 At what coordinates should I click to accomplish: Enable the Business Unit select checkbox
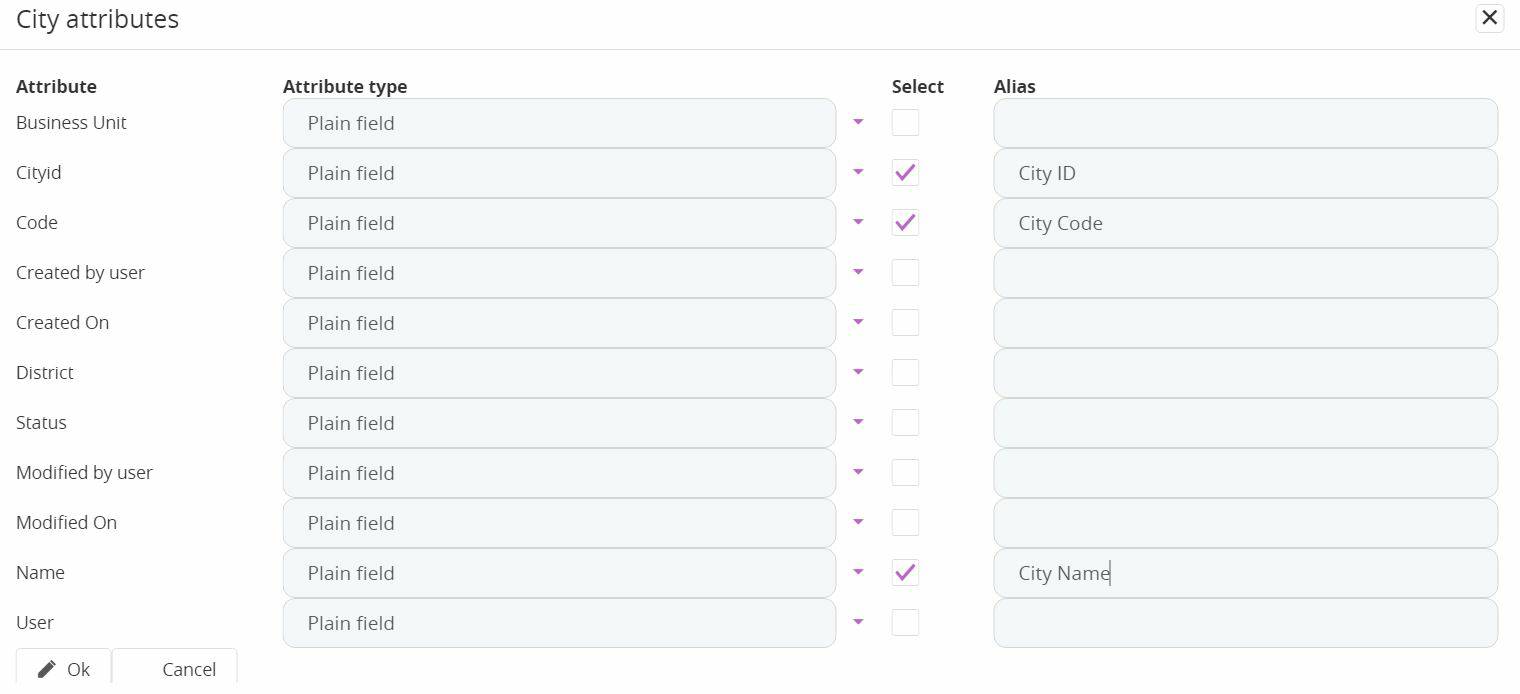tap(905, 122)
